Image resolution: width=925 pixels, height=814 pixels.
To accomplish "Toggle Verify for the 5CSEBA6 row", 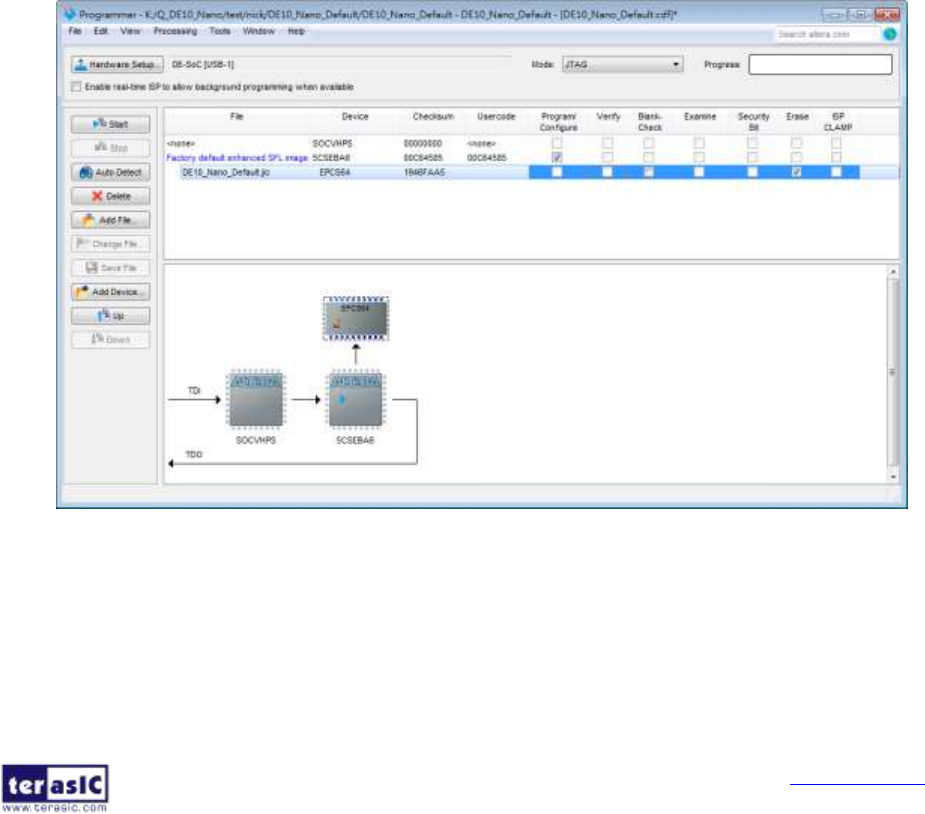I will click(607, 157).
